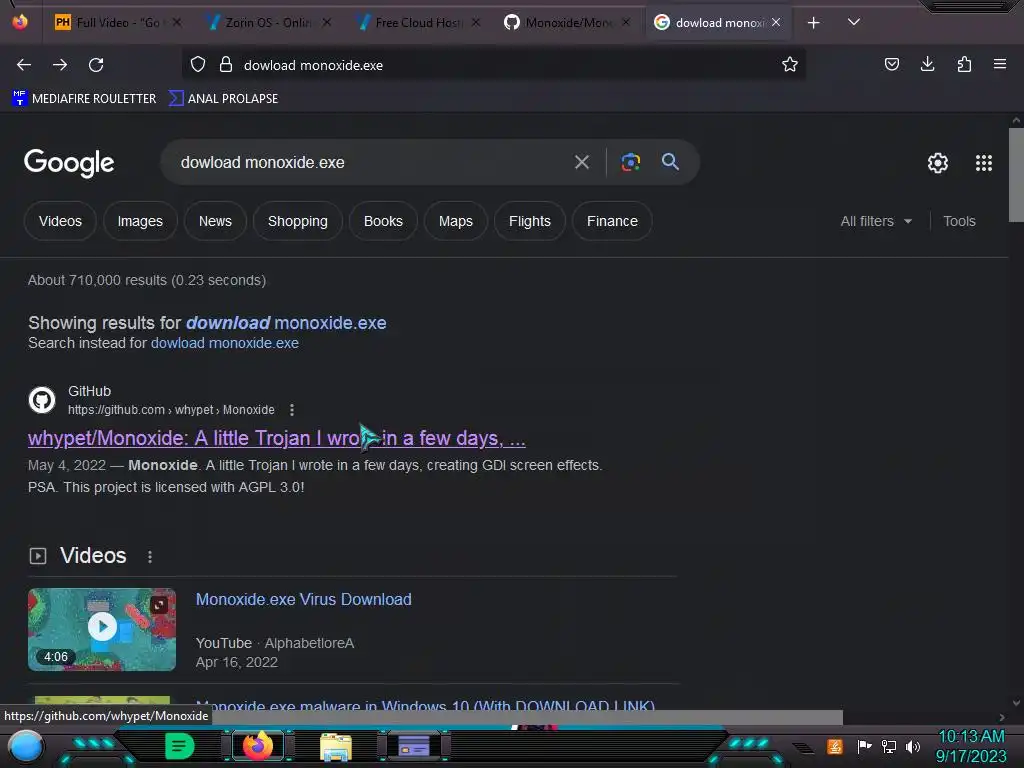Image resolution: width=1024 pixels, height=768 pixels.
Task: Bookmark this page with the star icon
Action: pos(790,64)
